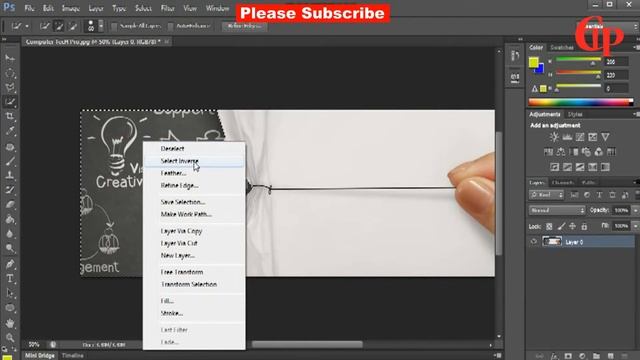Image resolution: width=640 pixels, height=360 pixels.
Task: Add a Curves adjustment
Action: tap(580, 137)
